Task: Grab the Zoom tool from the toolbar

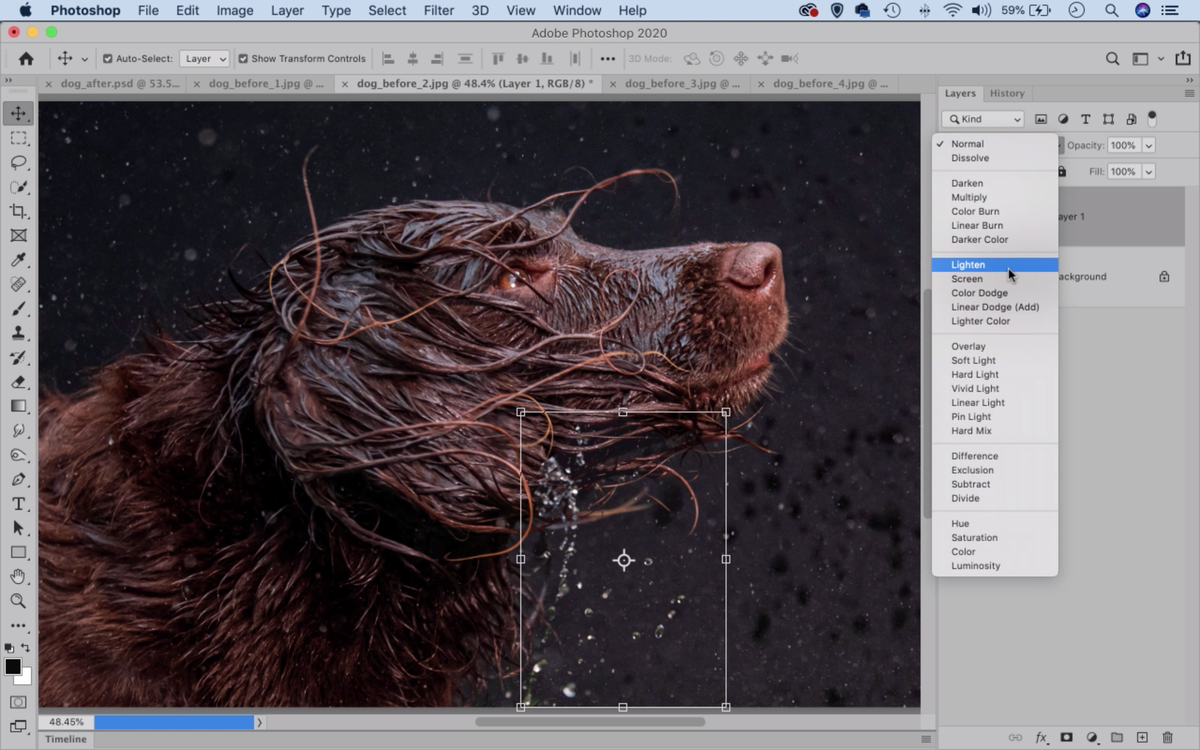Action: 18,601
